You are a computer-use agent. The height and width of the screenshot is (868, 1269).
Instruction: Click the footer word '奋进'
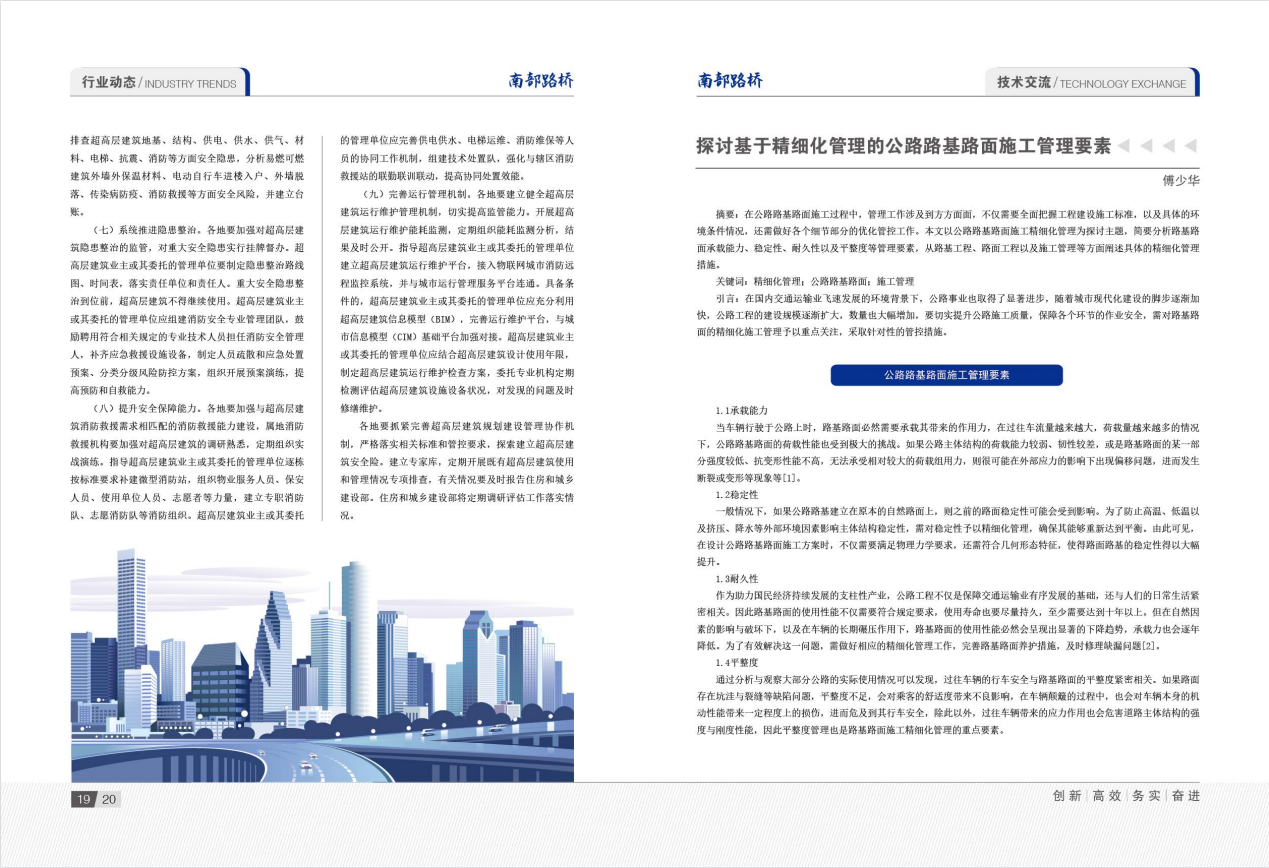tap(1185, 796)
